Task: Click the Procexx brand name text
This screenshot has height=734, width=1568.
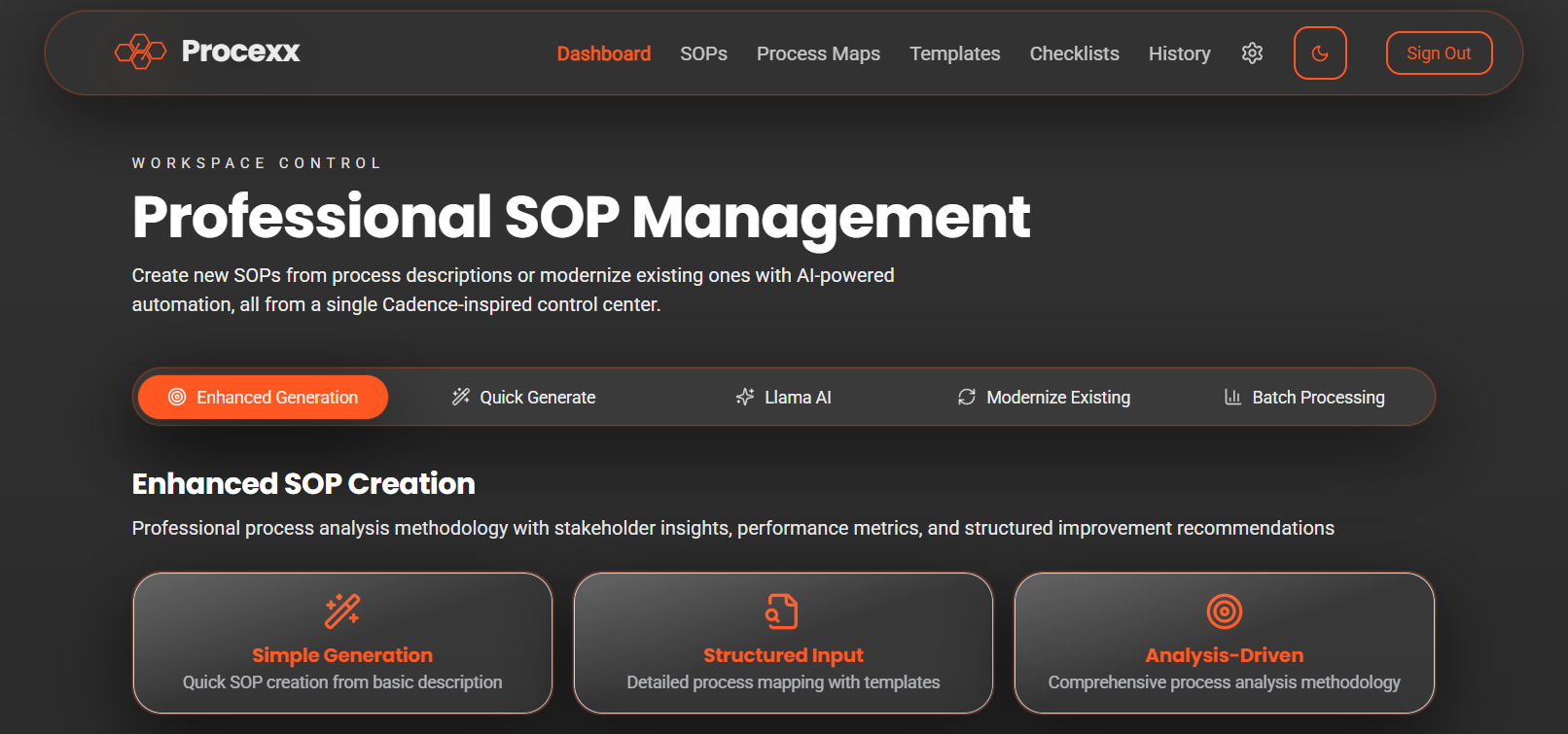Action: tap(240, 51)
